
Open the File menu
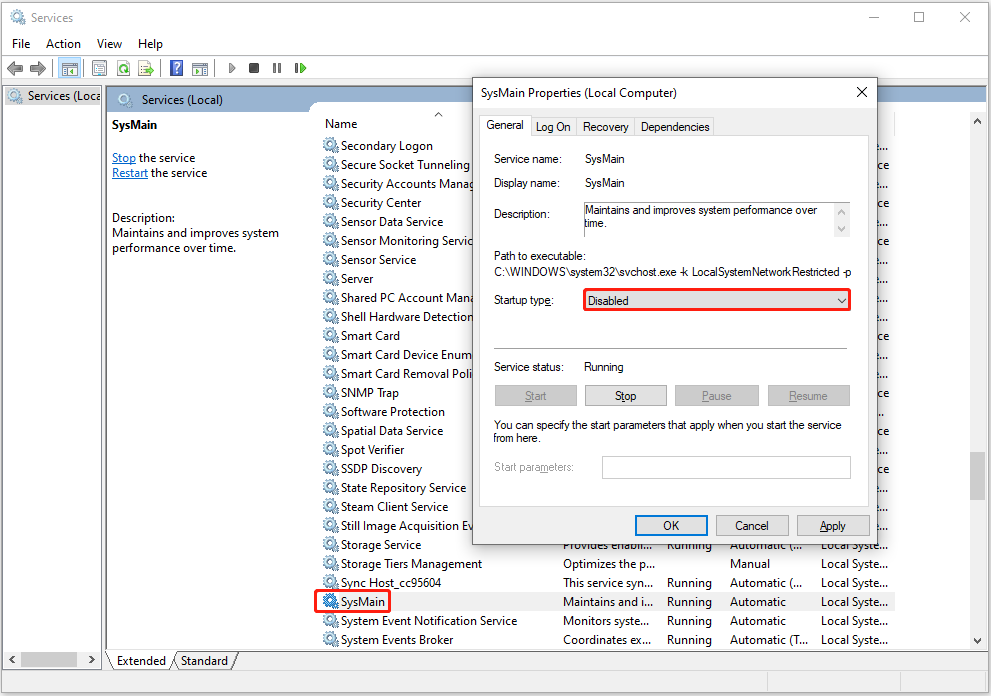point(21,44)
